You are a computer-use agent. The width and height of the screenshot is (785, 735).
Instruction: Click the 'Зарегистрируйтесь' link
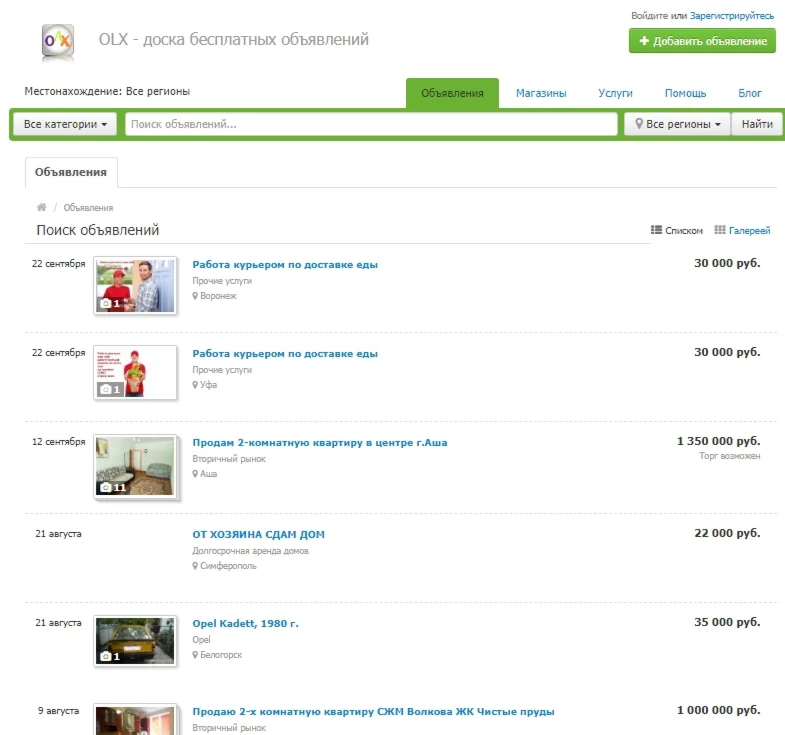click(x=731, y=16)
